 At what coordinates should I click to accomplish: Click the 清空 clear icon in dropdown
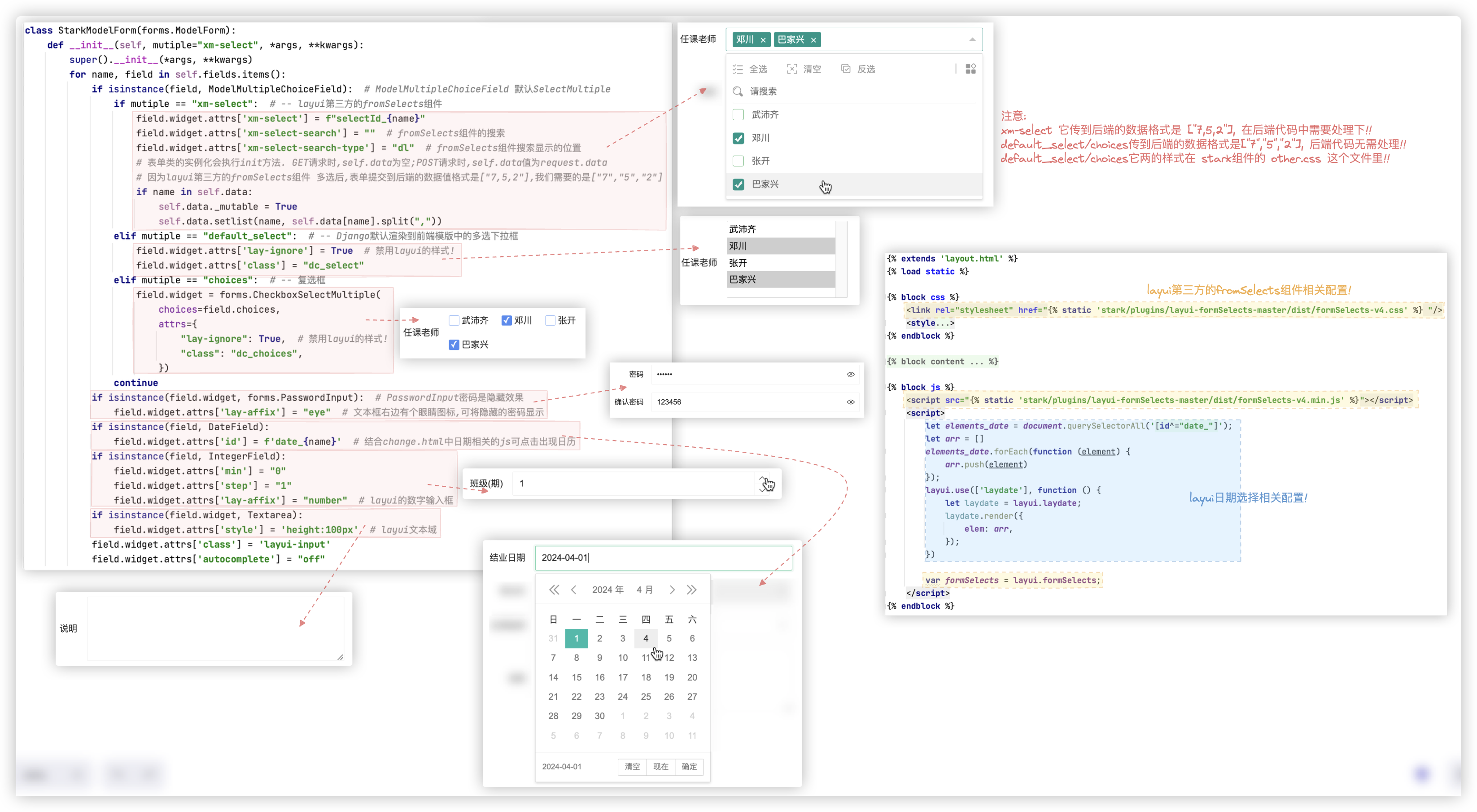792,70
